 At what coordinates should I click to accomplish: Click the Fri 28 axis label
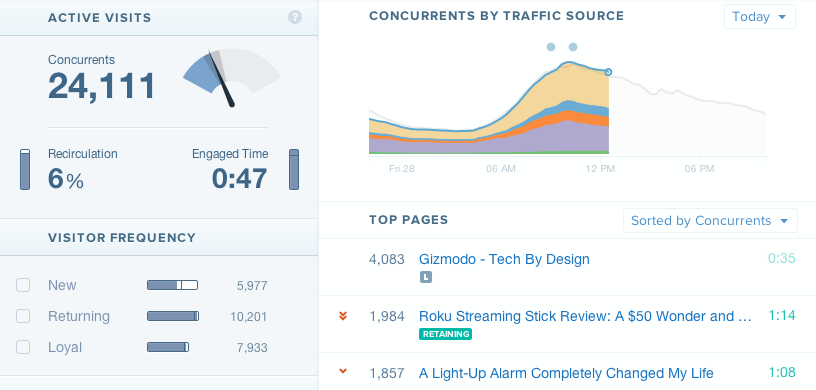click(x=402, y=169)
